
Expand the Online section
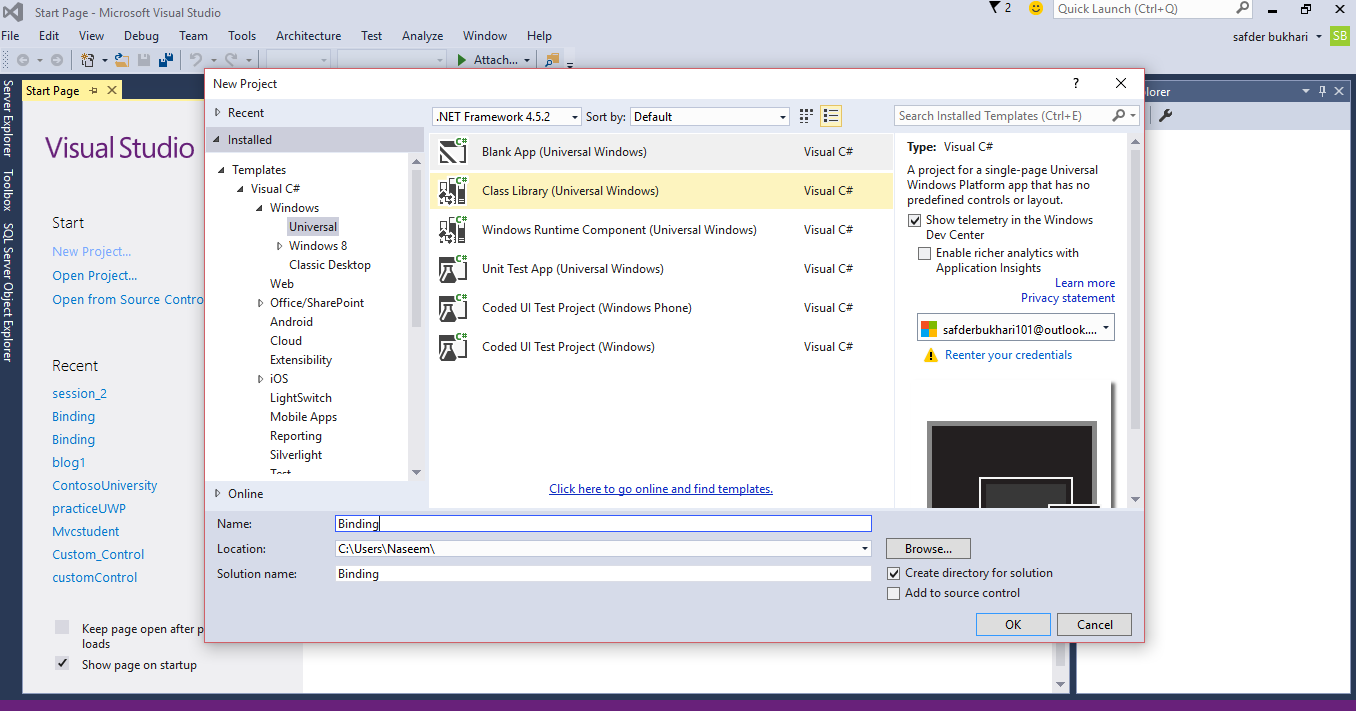click(219, 493)
